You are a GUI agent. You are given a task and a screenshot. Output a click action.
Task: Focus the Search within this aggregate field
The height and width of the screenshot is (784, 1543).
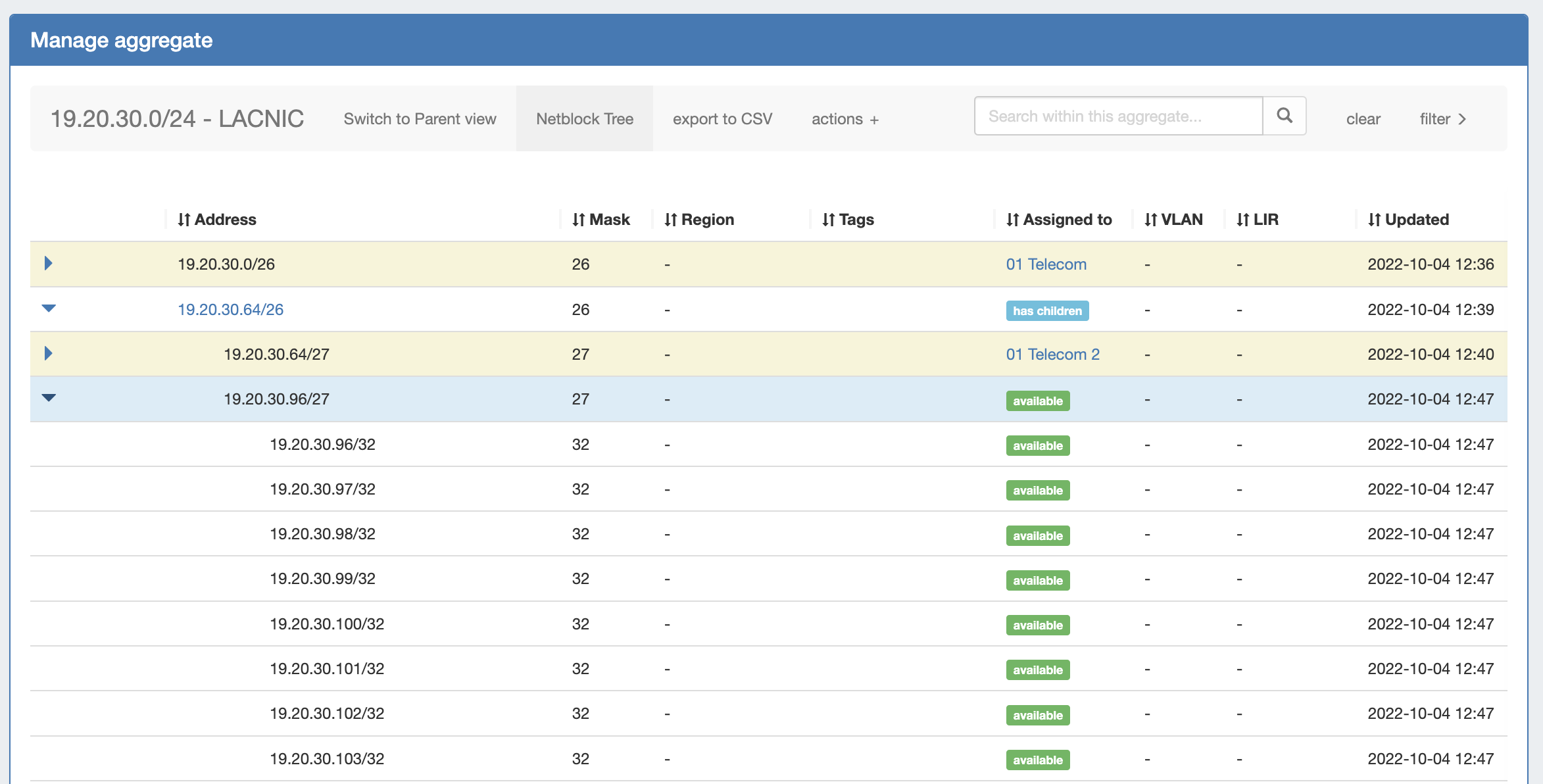[1118, 116]
